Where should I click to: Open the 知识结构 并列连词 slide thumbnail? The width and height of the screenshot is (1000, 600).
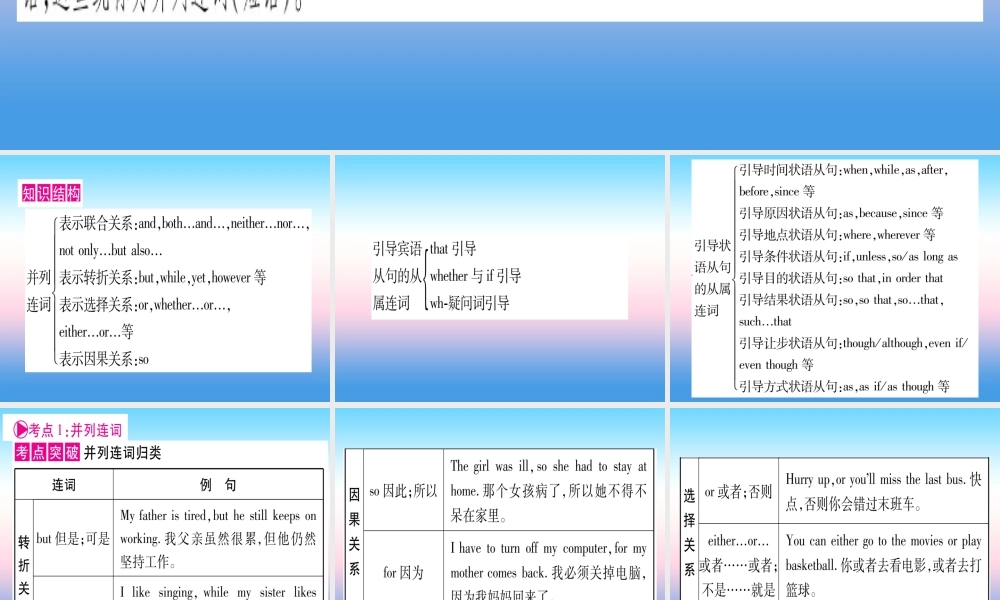click(x=165, y=278)
